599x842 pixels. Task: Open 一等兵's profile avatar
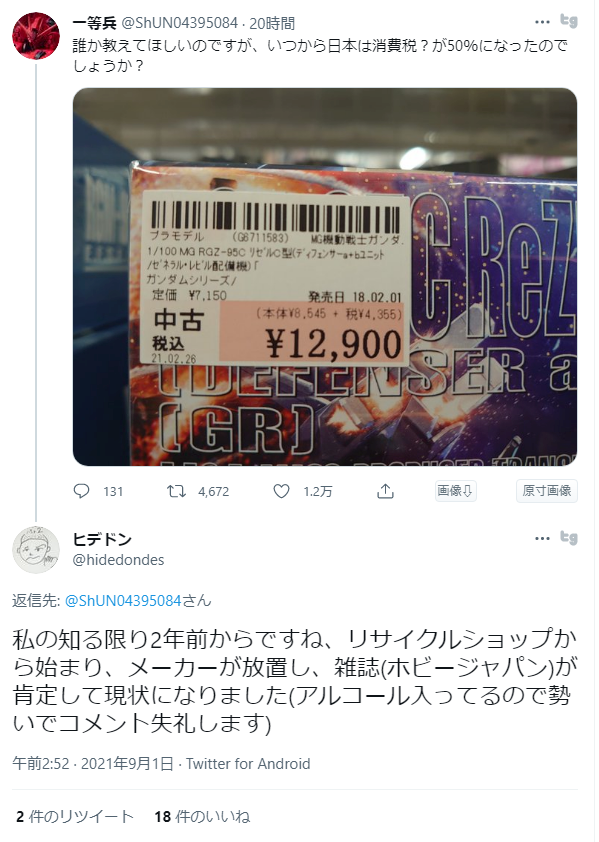tap(36, 35)
